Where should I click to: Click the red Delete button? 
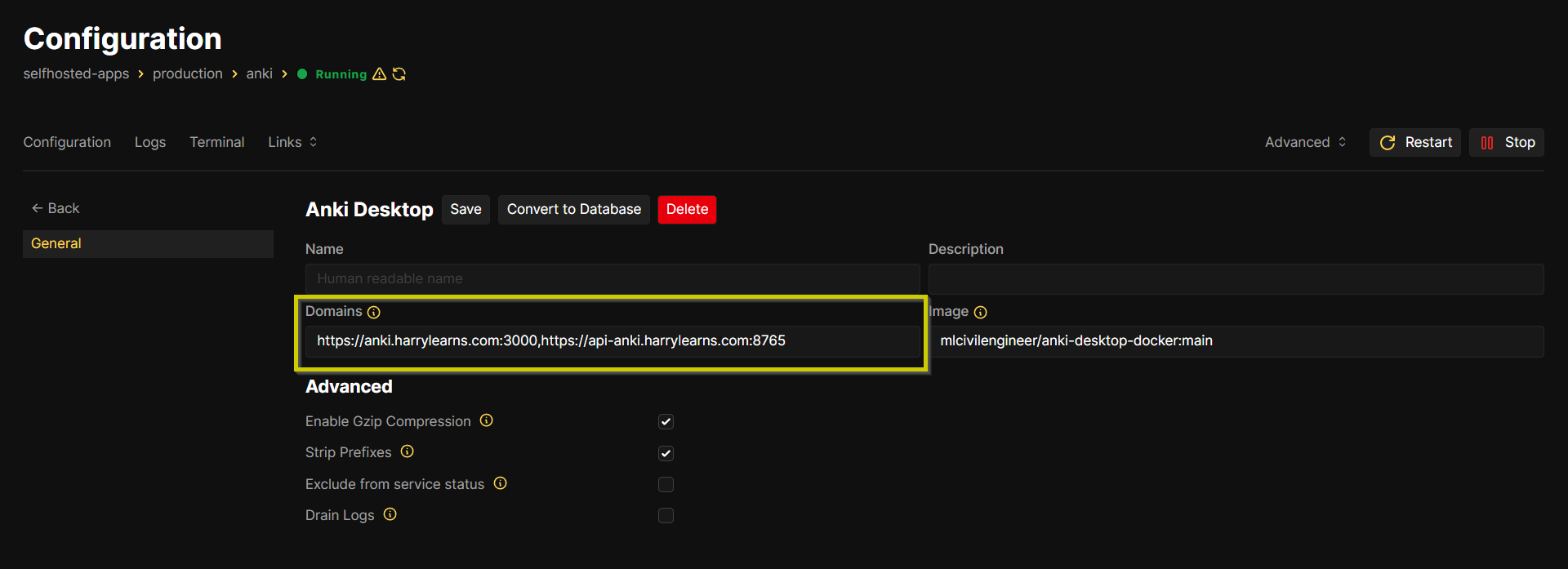[x=687, y=210]
